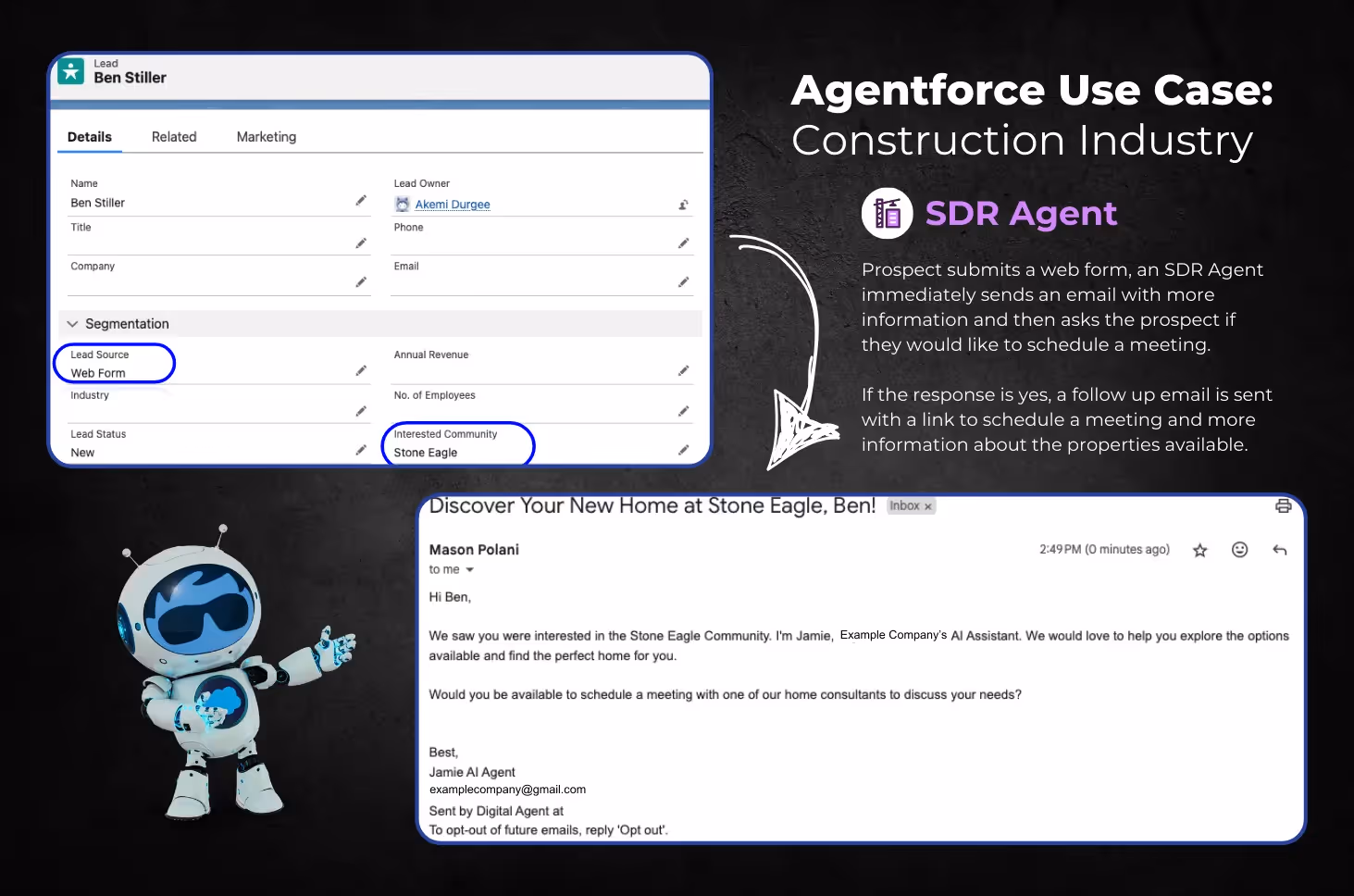Collapse the Segmentation section
This screenshot has height=896, width=1354.
click(x=72, y=324)
